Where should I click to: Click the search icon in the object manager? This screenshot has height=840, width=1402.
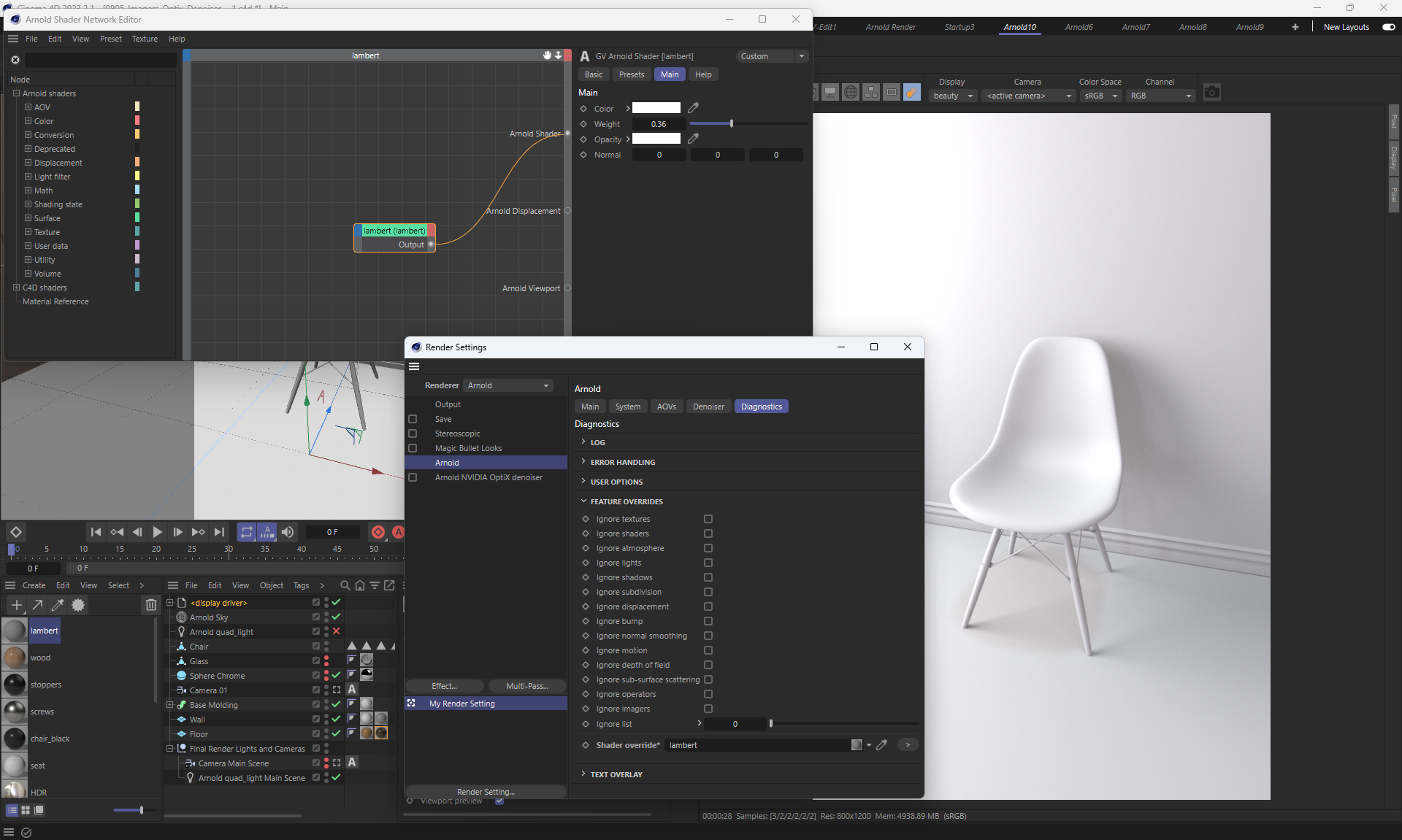point(345,585)
